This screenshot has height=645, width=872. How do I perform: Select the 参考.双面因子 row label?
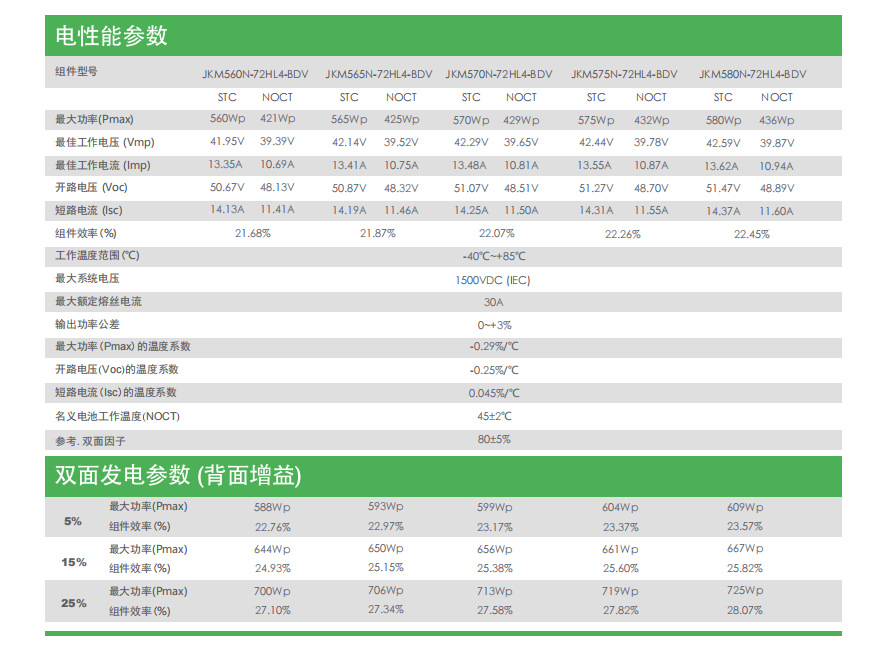[90, 441]
